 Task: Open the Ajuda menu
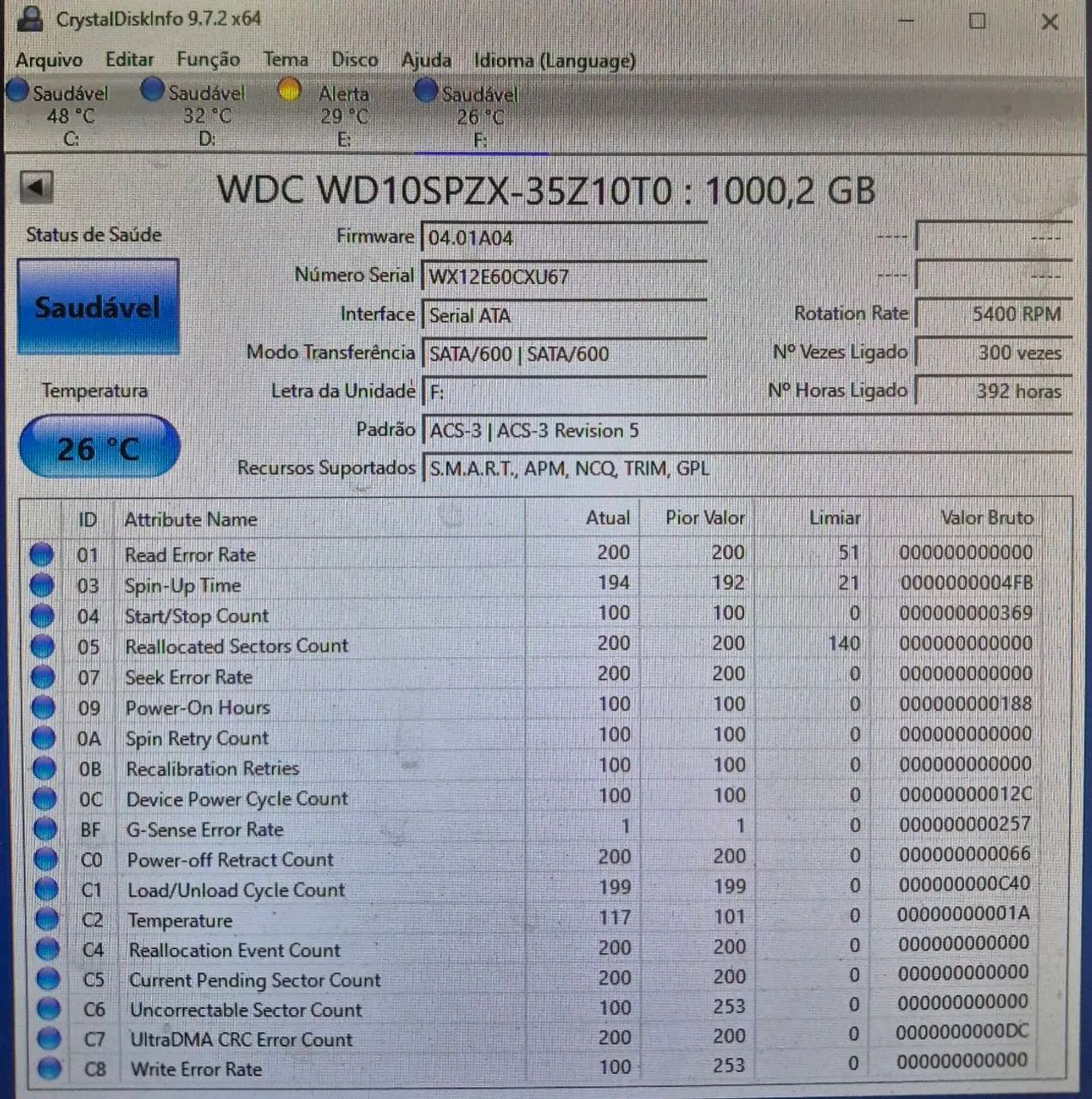tap(427, 60)
